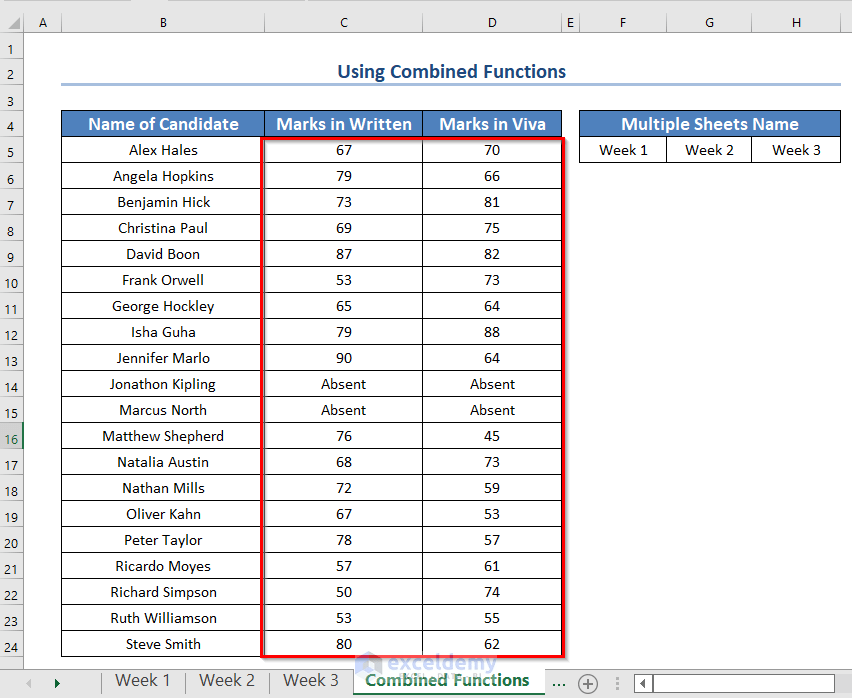Image resolution: width=852 pixels, height=698 pixels.
Task: Select row 16 header
Action: coord(11,436)
